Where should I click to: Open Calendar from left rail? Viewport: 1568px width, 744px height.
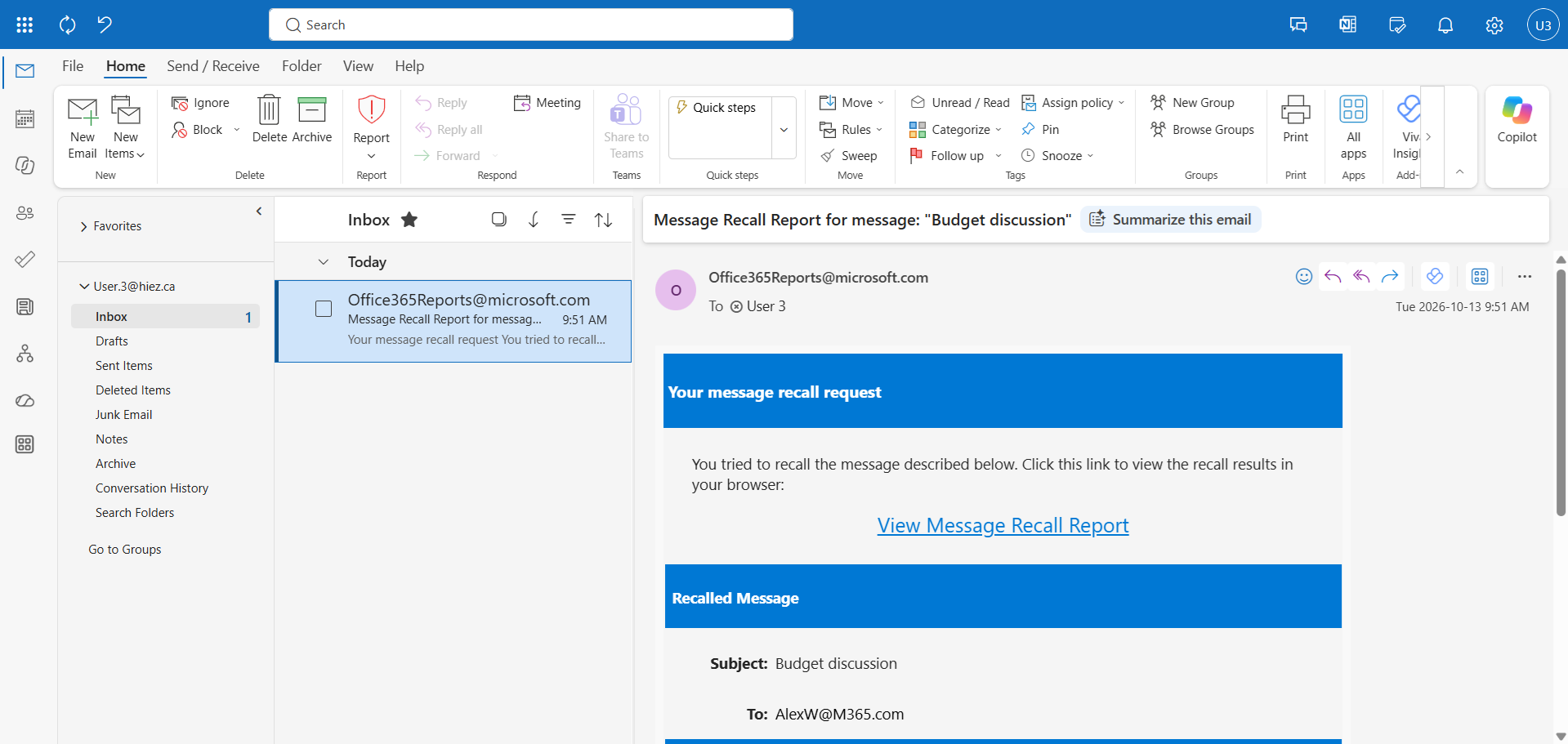pyautogui.click(x=25, y=119)
